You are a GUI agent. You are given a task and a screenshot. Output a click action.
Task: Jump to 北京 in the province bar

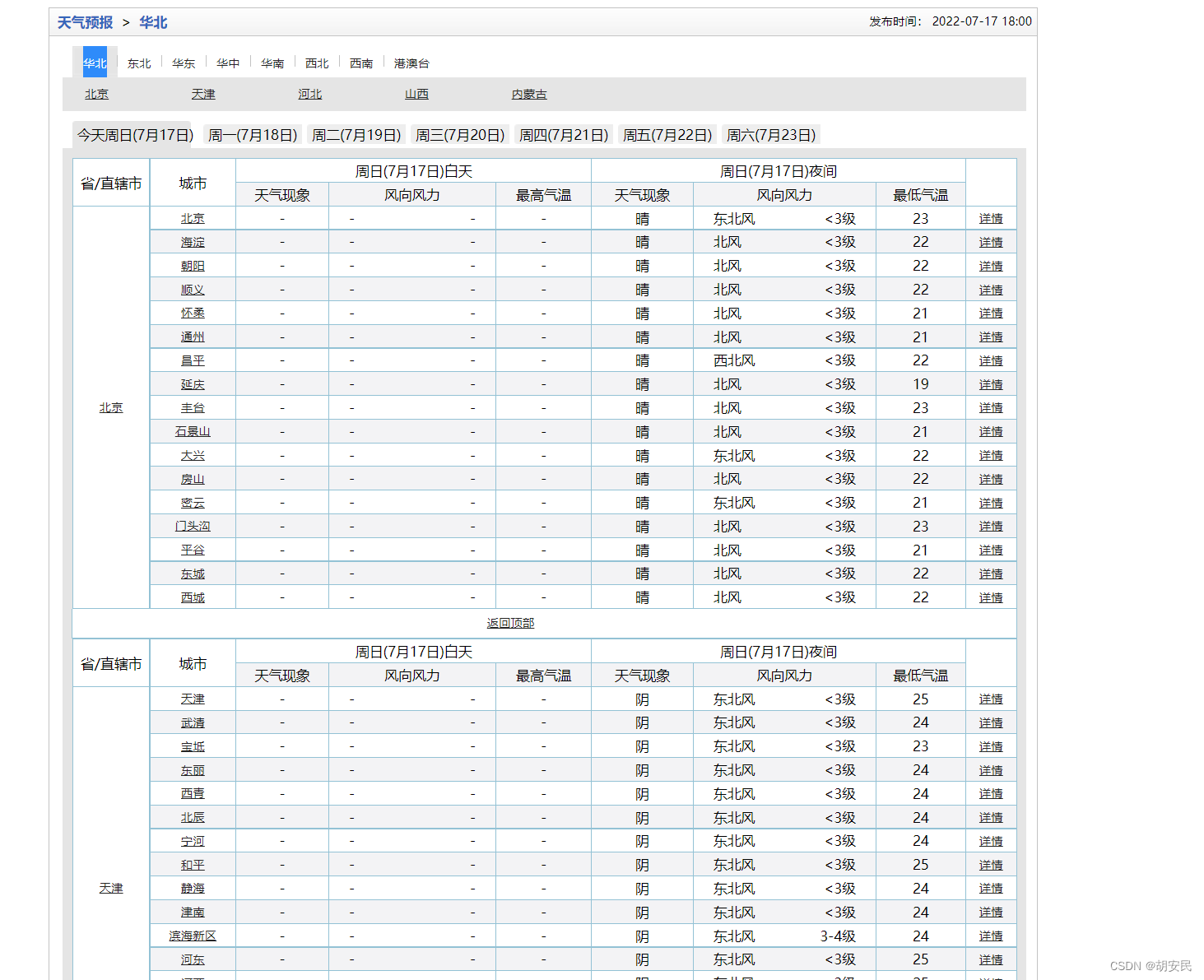(96, 95)
